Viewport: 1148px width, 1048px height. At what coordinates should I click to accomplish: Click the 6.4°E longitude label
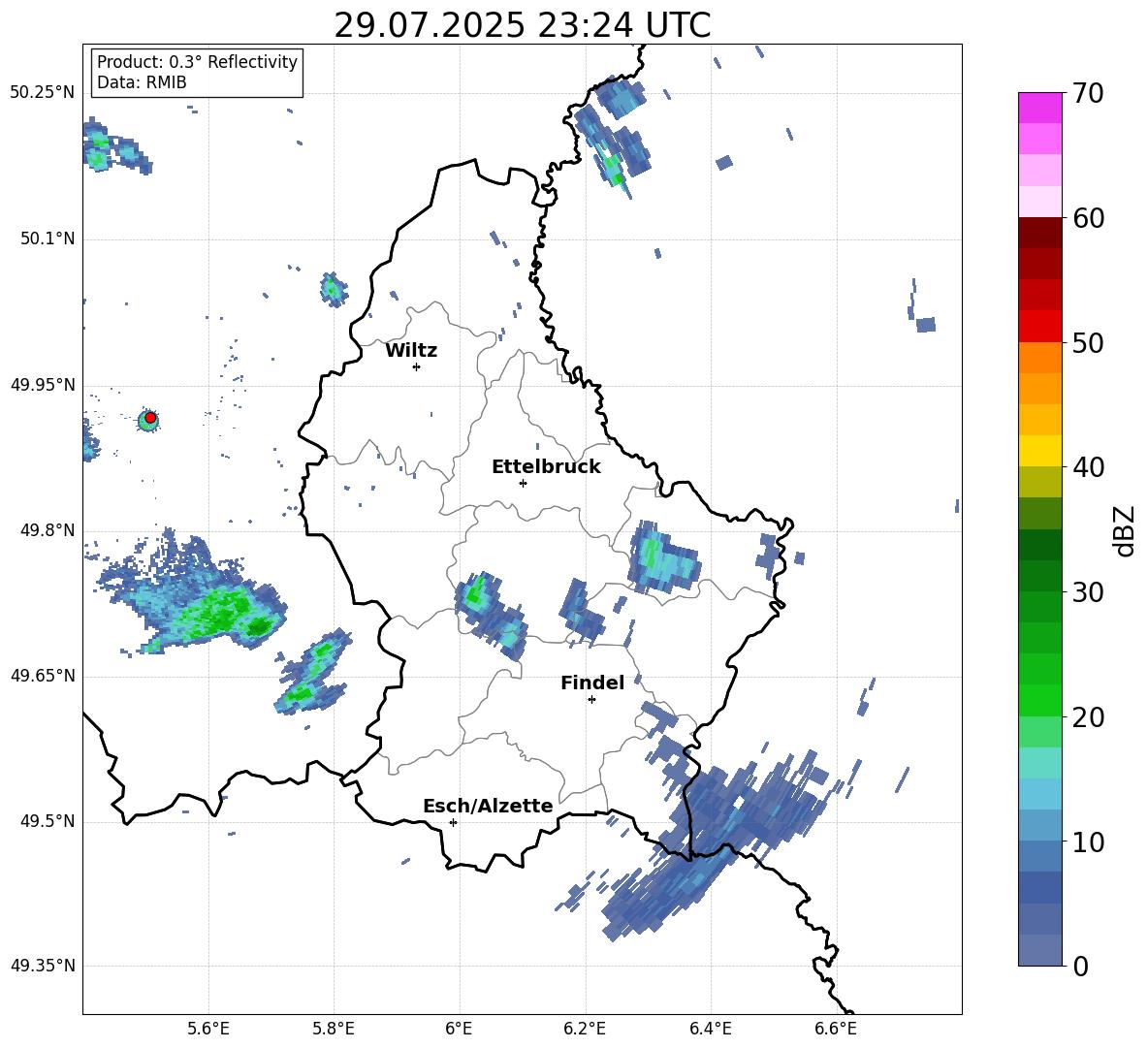click(x=710, y=1029)
